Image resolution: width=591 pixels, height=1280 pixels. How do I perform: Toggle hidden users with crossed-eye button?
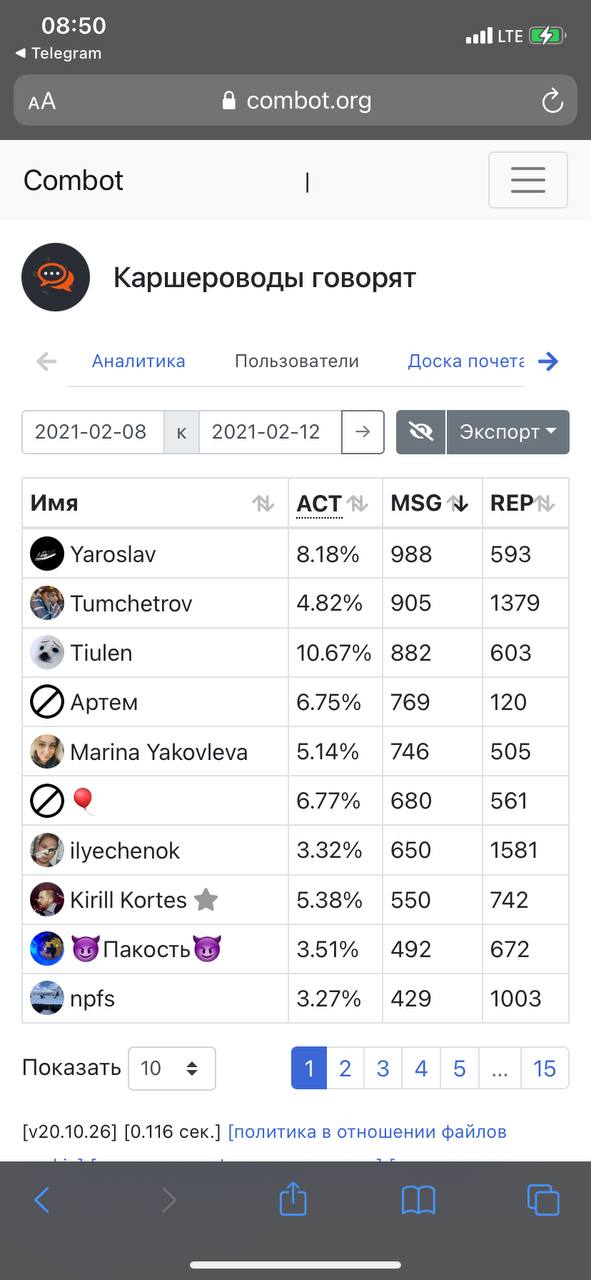tap(421, 432)
